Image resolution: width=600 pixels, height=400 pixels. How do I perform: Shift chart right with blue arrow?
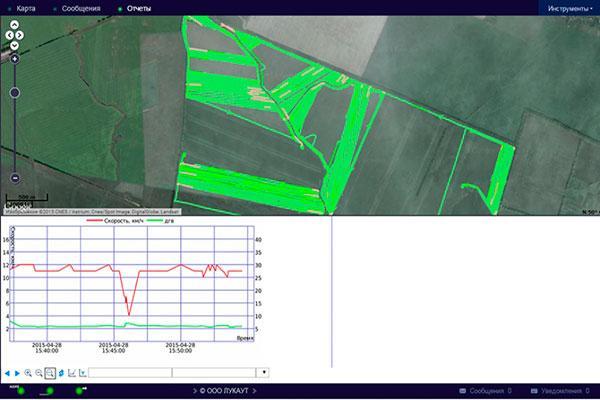(17, 373)
